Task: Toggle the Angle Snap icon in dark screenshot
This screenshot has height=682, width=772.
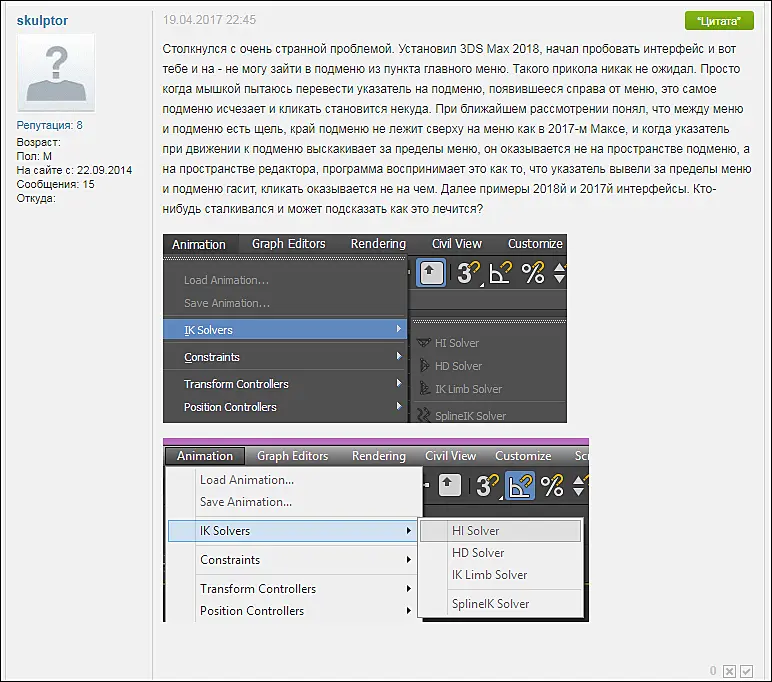Action: pos(500,273)
